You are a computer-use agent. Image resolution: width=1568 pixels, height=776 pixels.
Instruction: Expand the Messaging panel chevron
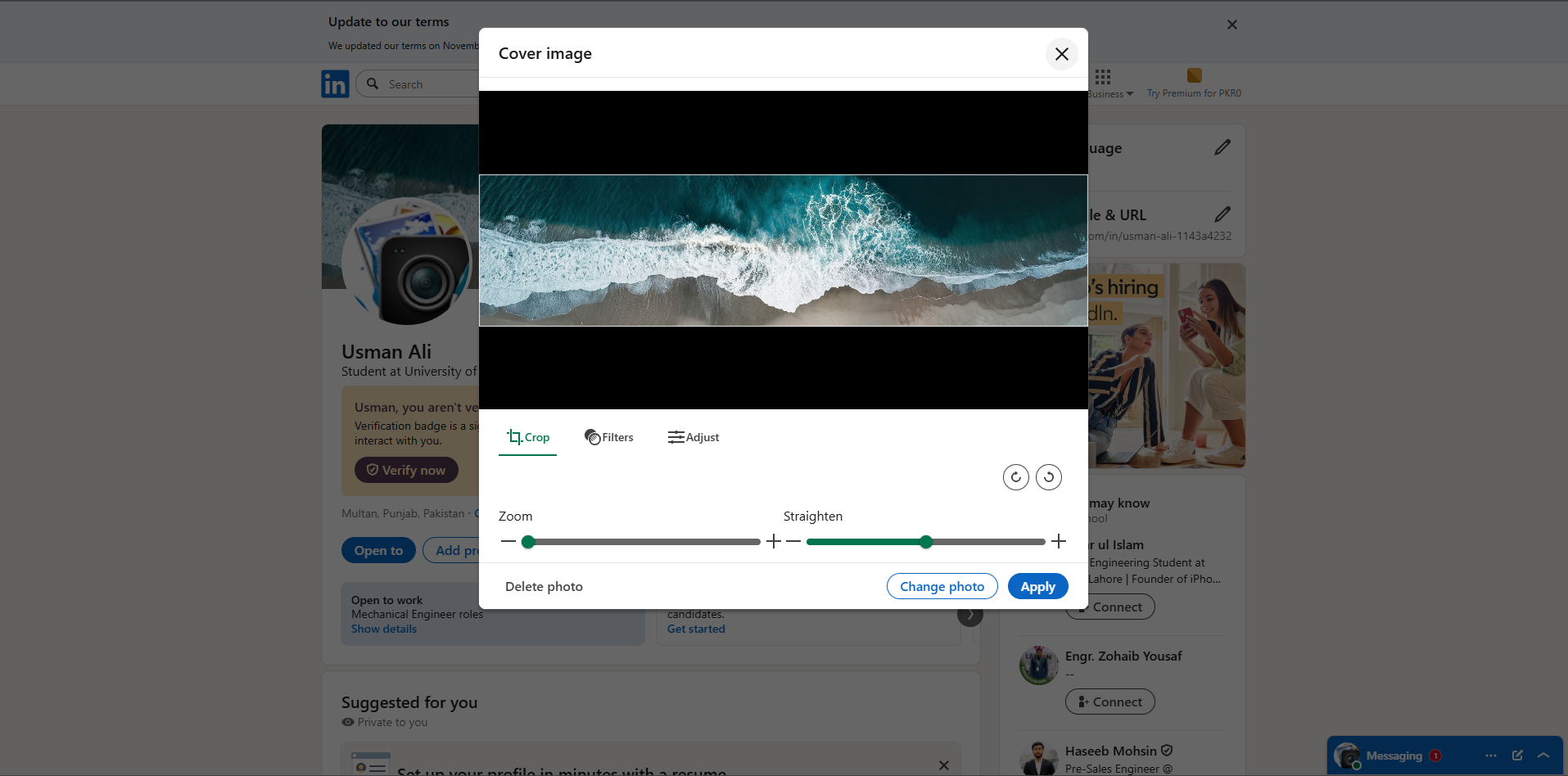pyautogui.click(x=1543, y=756)
